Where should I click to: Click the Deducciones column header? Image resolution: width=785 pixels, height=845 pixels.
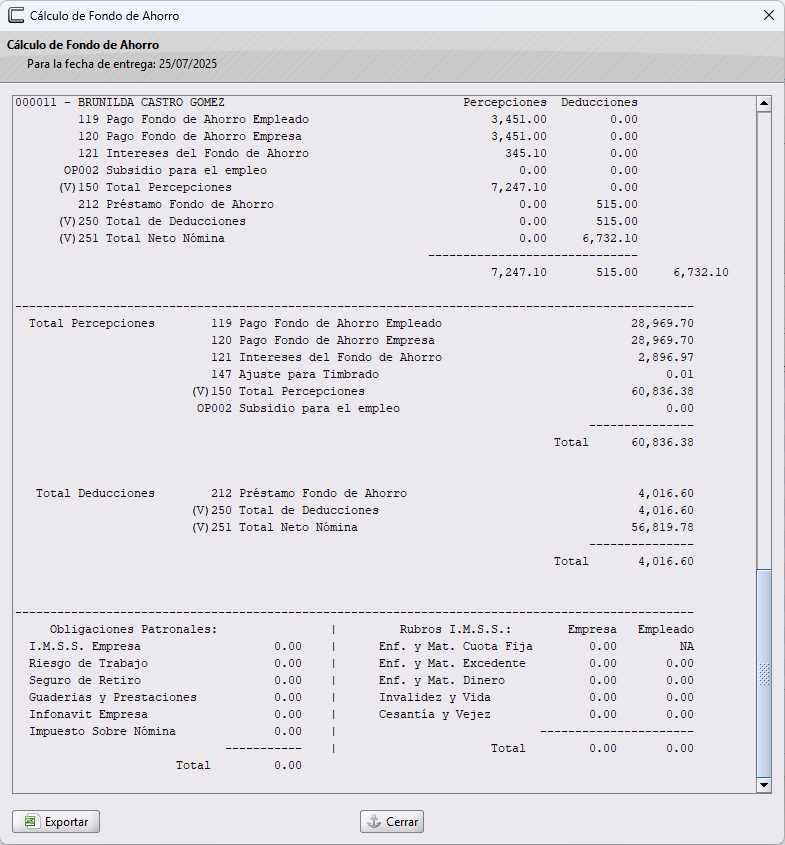click(x=599, y=102)
